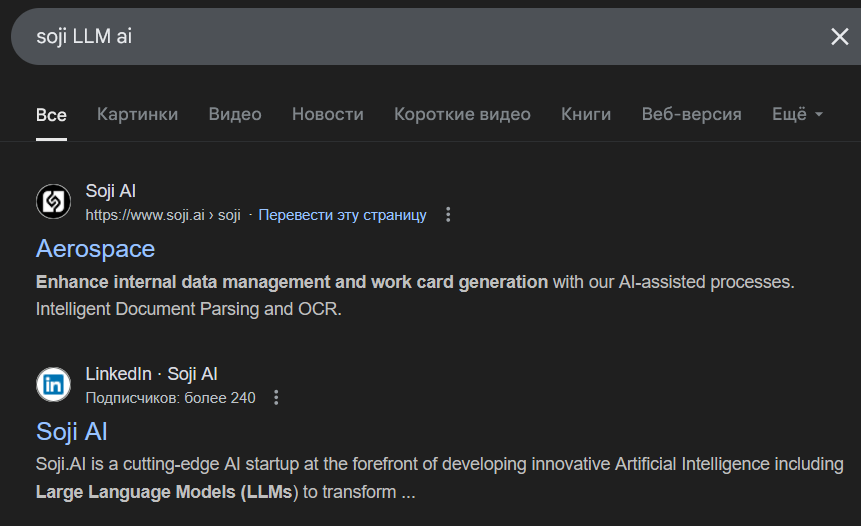
Task: Switch to "Веб-версия" web tab
Action: pyautogui.click(x=692, y=114)
